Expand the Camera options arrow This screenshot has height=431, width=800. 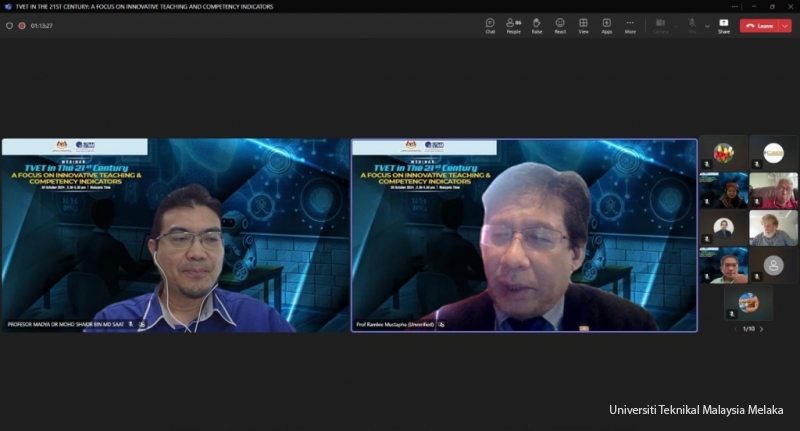(676, 25)
